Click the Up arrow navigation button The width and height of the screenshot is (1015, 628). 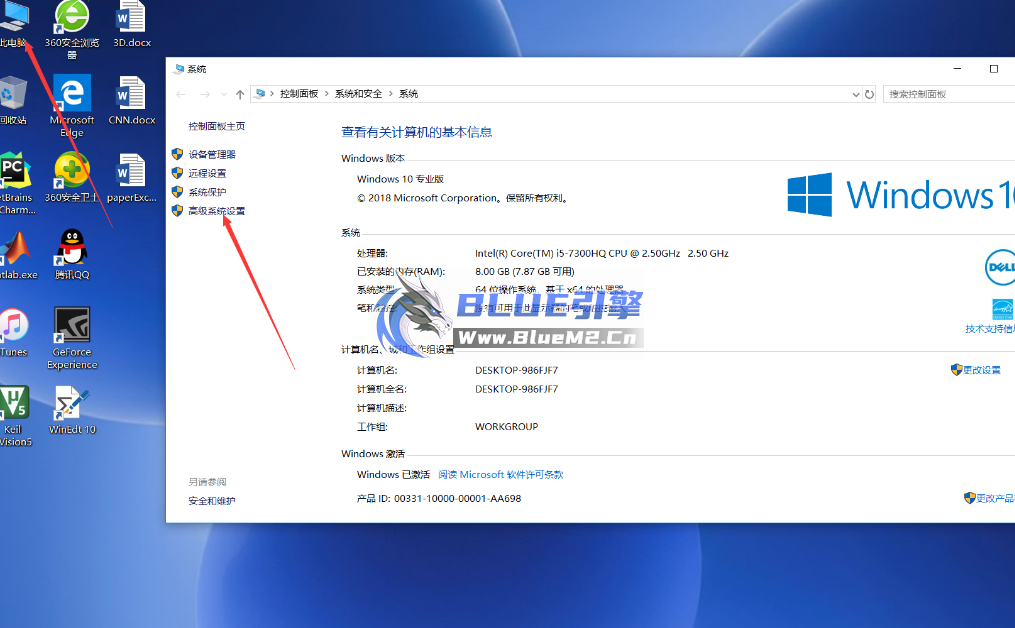(x=240, y=94)
